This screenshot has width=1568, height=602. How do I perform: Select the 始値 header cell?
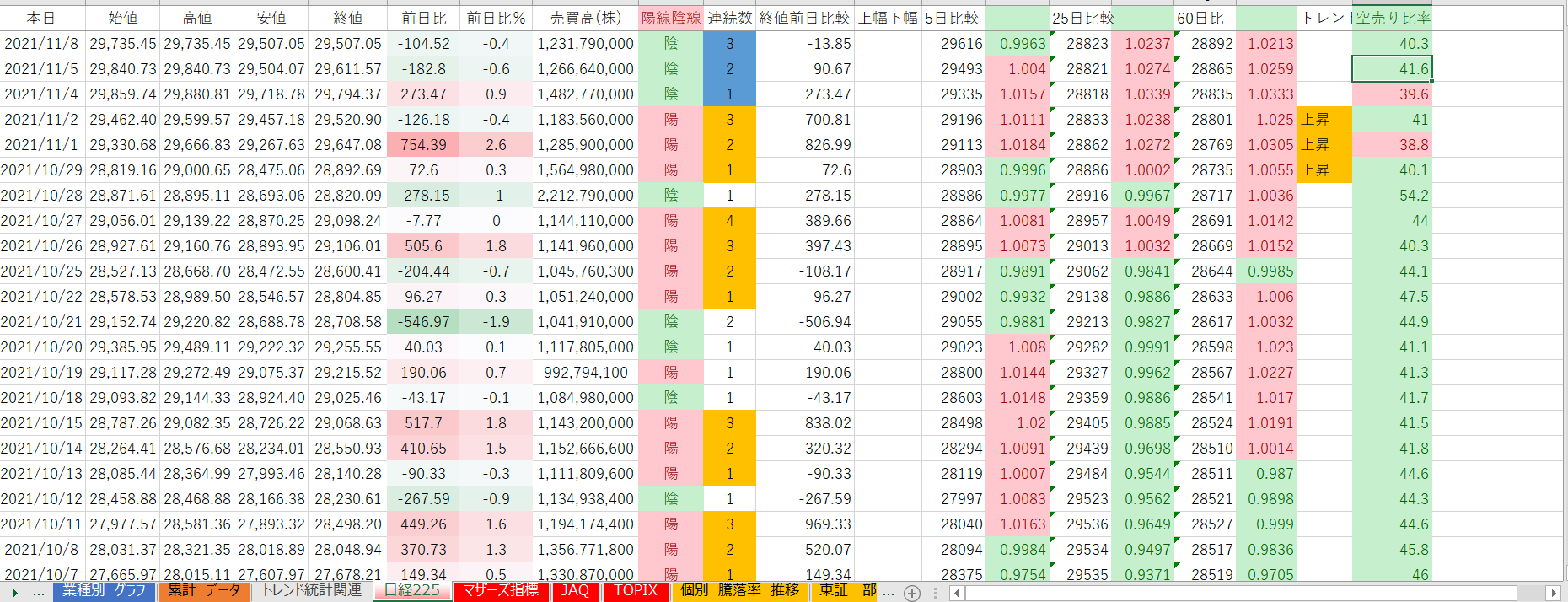(x=123, y=18)
